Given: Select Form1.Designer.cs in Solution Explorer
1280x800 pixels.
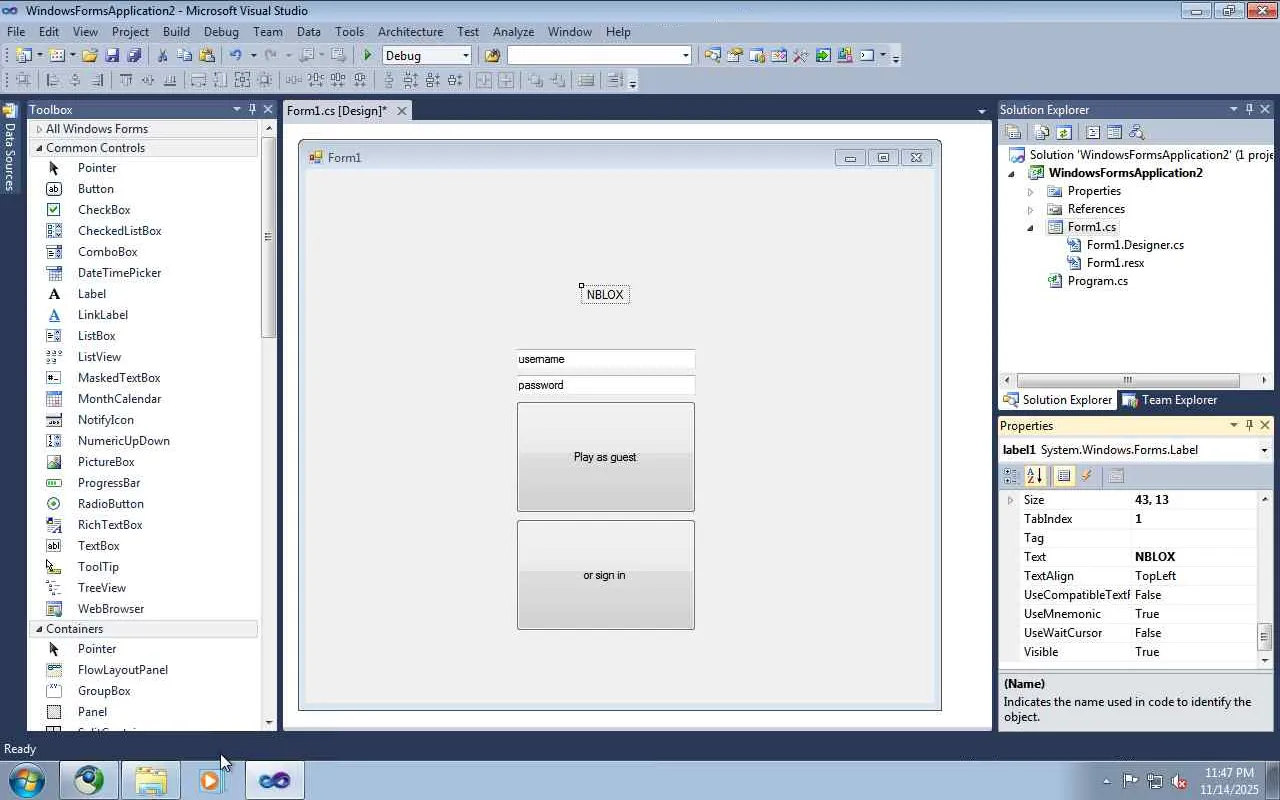Looking at the screenshot, I should pyautogui.click(x=1135, y=245).
